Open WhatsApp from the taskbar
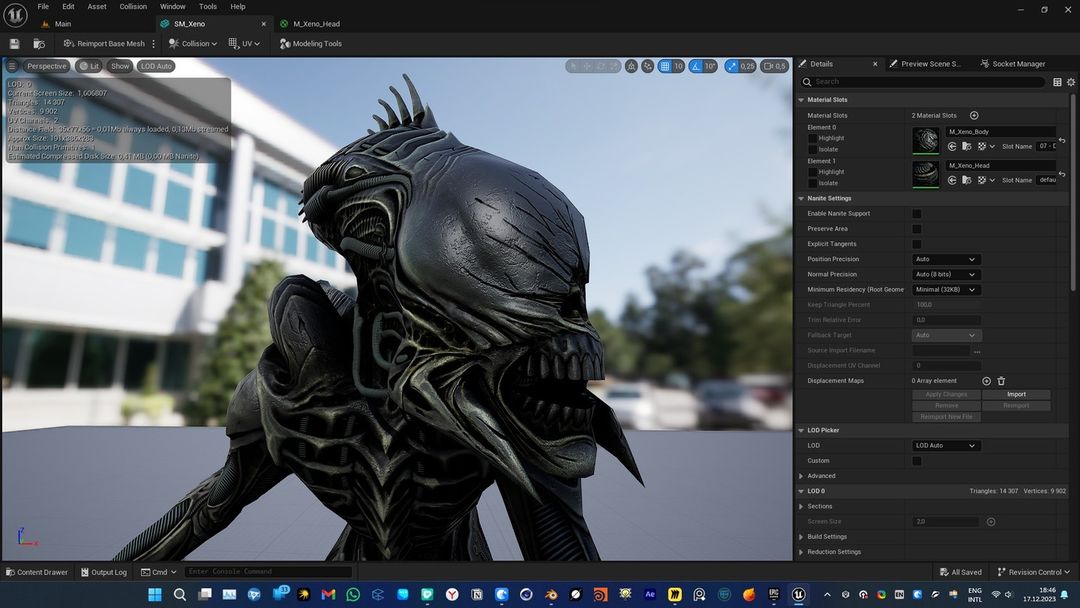 pos(353,594)
